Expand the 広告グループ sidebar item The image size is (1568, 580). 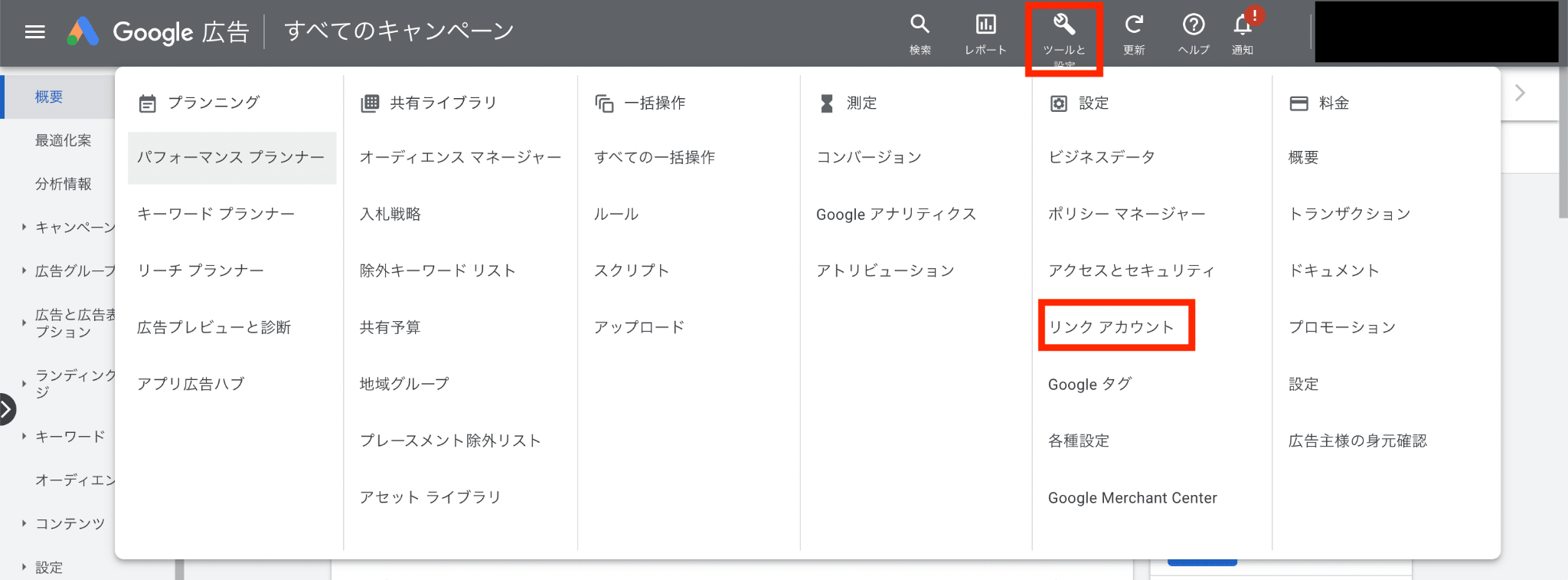point(24,270)
